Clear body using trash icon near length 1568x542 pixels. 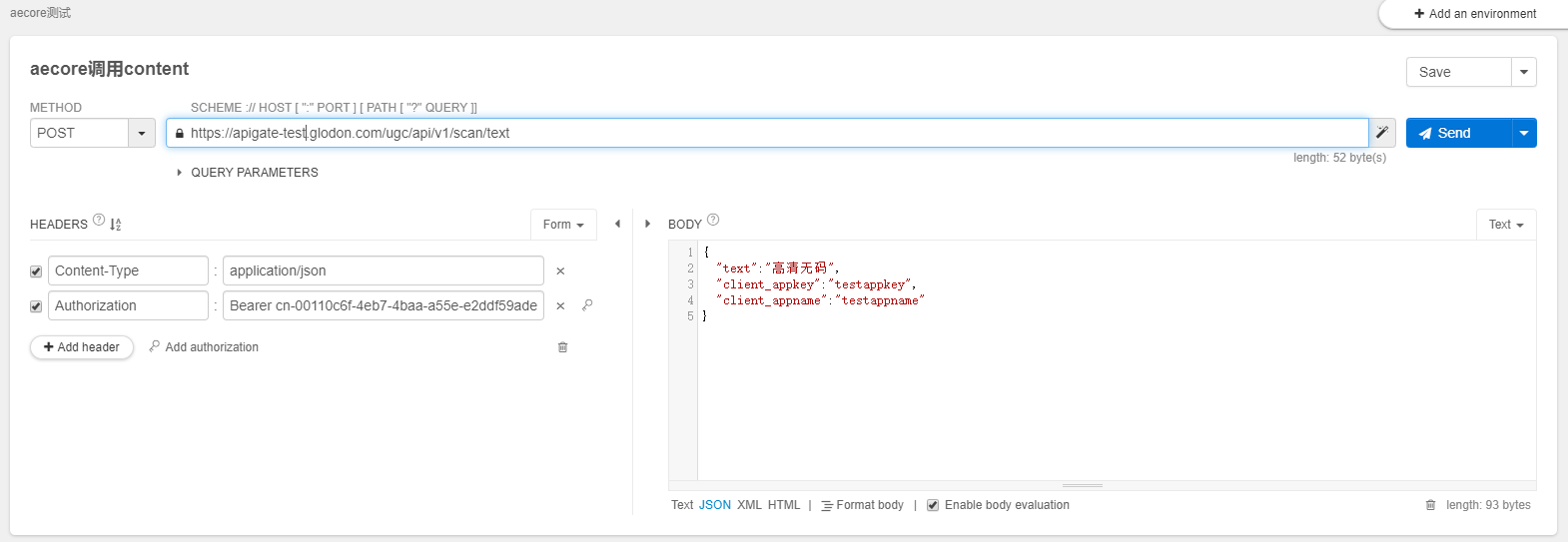point(1430,505)
